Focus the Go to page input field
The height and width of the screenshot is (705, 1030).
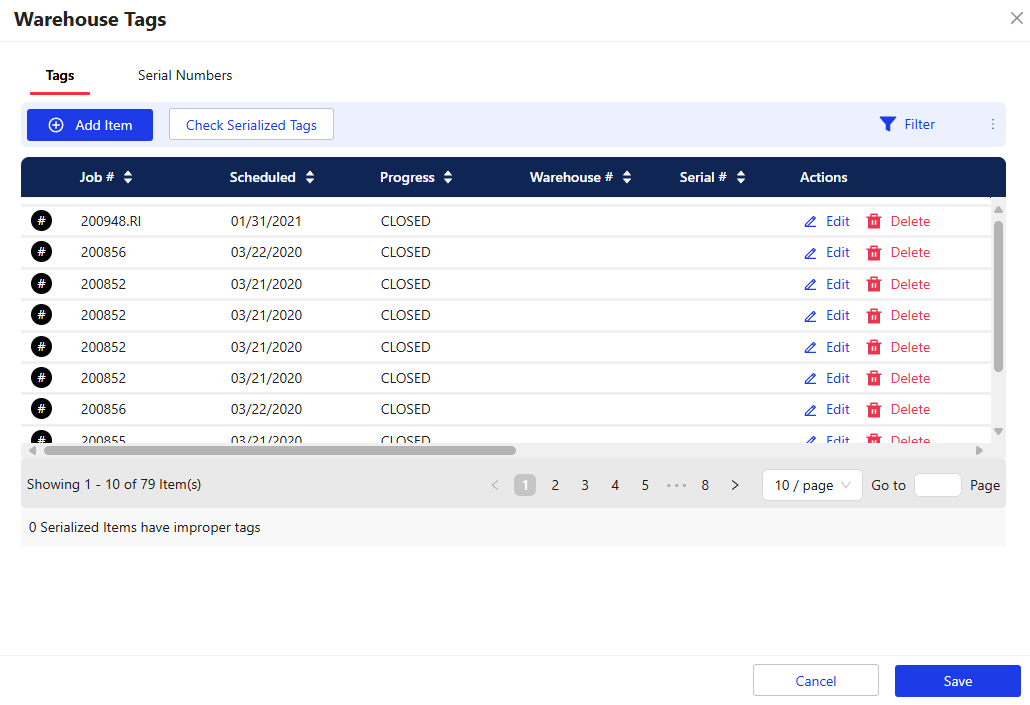point(937,485)
